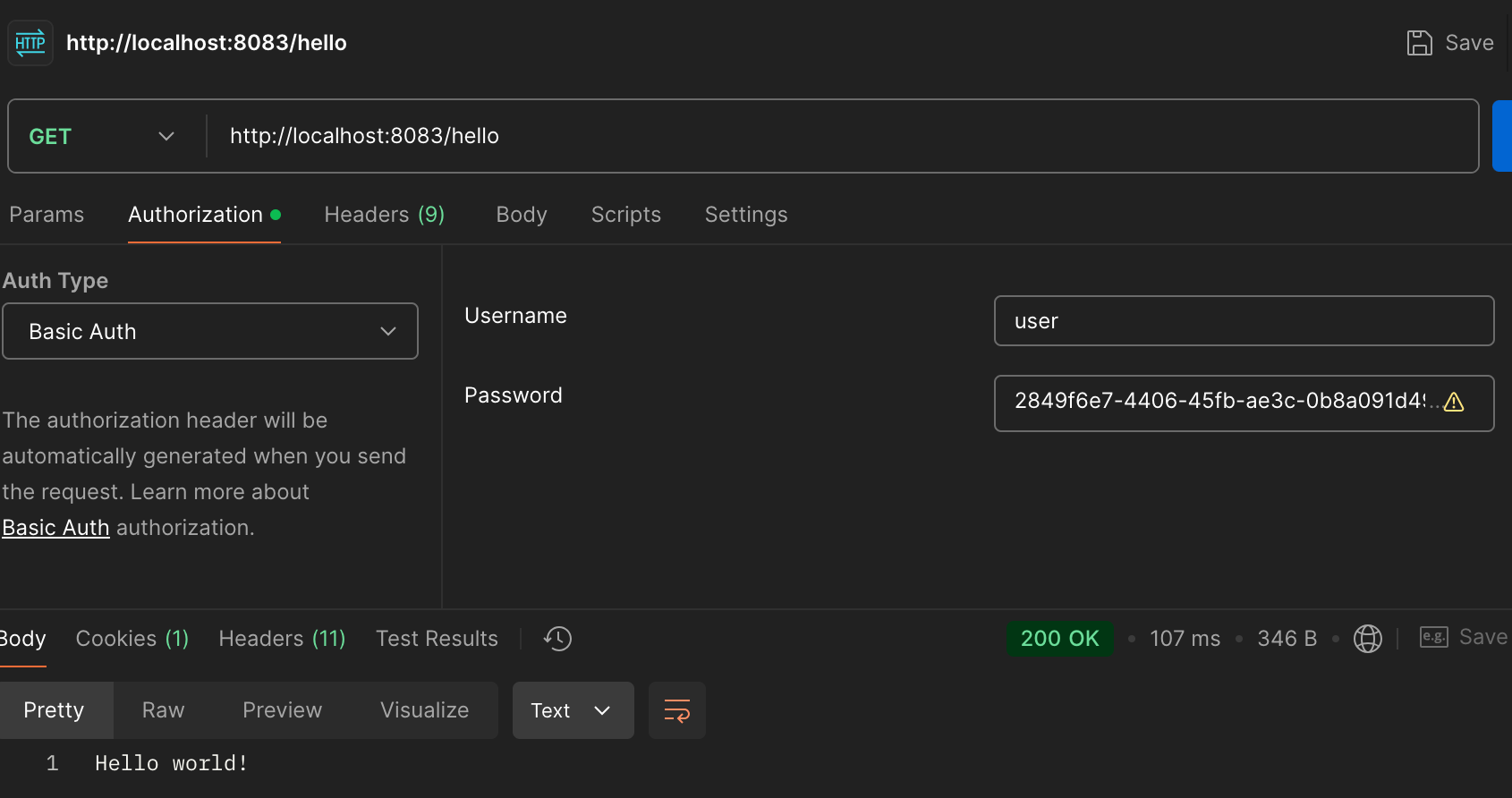Image resolution: width=1512 pixels, height=798 pixels.
Task: Click the 200 OK status badge
Action: 1059,639
